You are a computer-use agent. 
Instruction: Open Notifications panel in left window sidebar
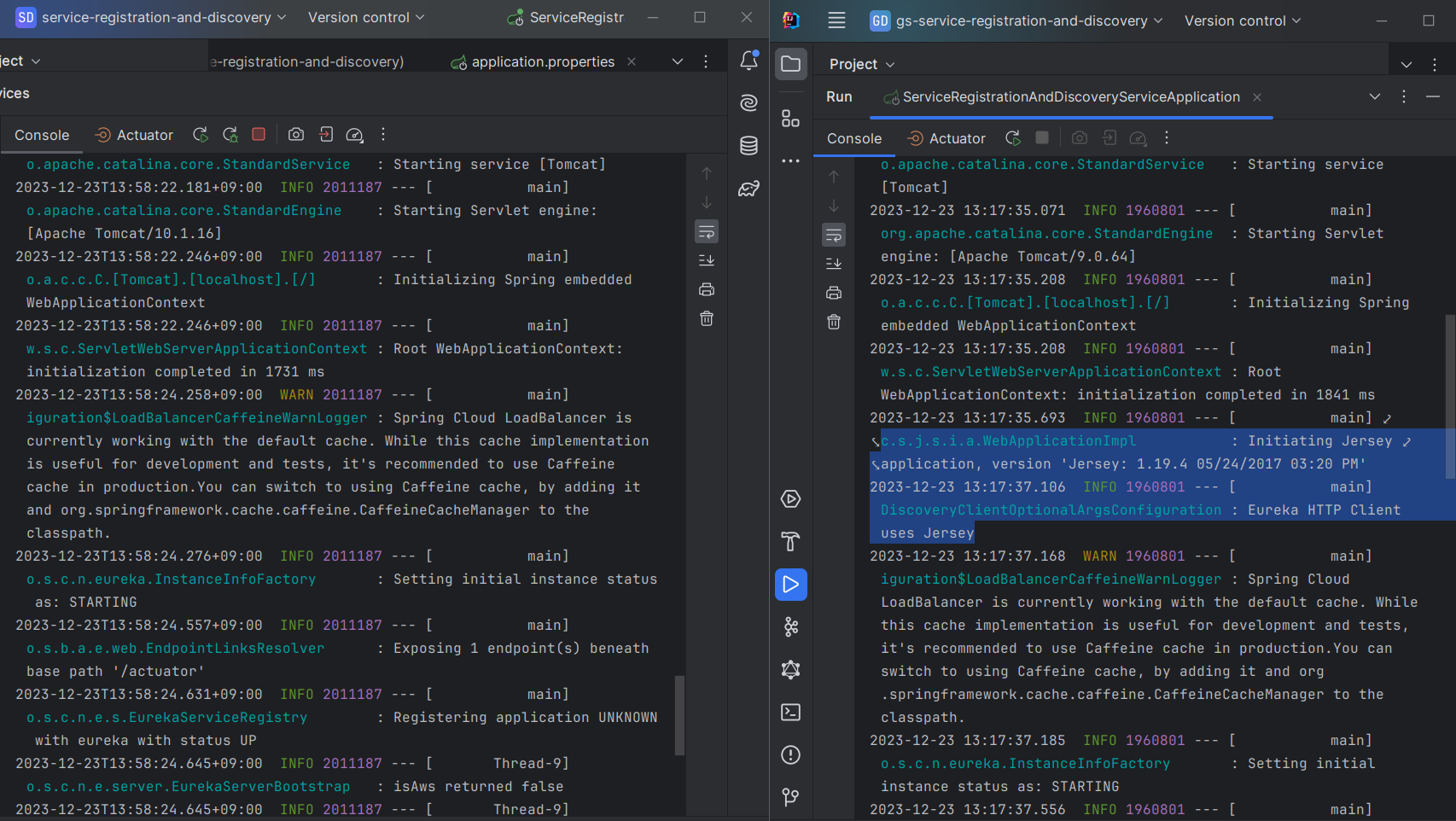point(749,61)
